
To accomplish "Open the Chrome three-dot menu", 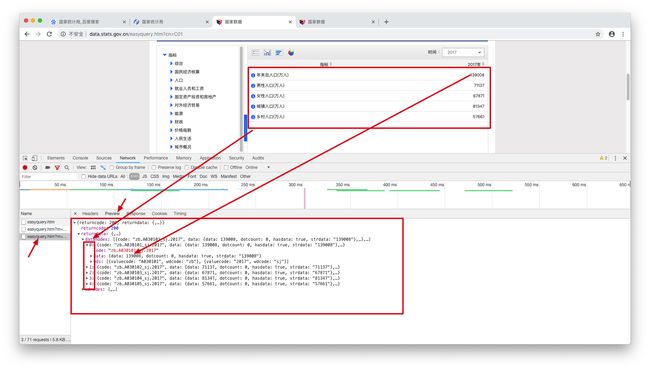I will tap(623, 34).
